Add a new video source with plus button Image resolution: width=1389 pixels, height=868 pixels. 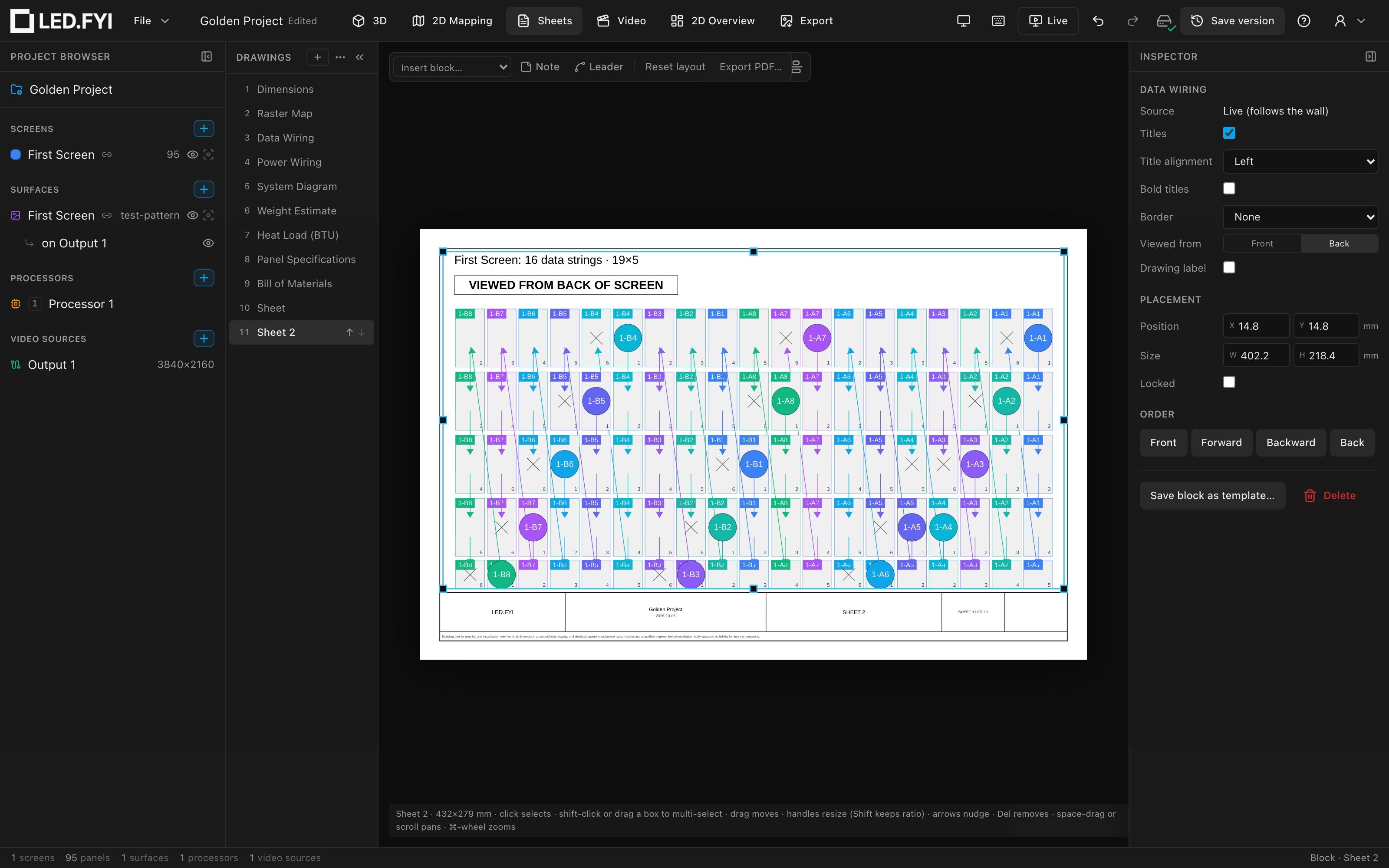[x=204, y=338]
